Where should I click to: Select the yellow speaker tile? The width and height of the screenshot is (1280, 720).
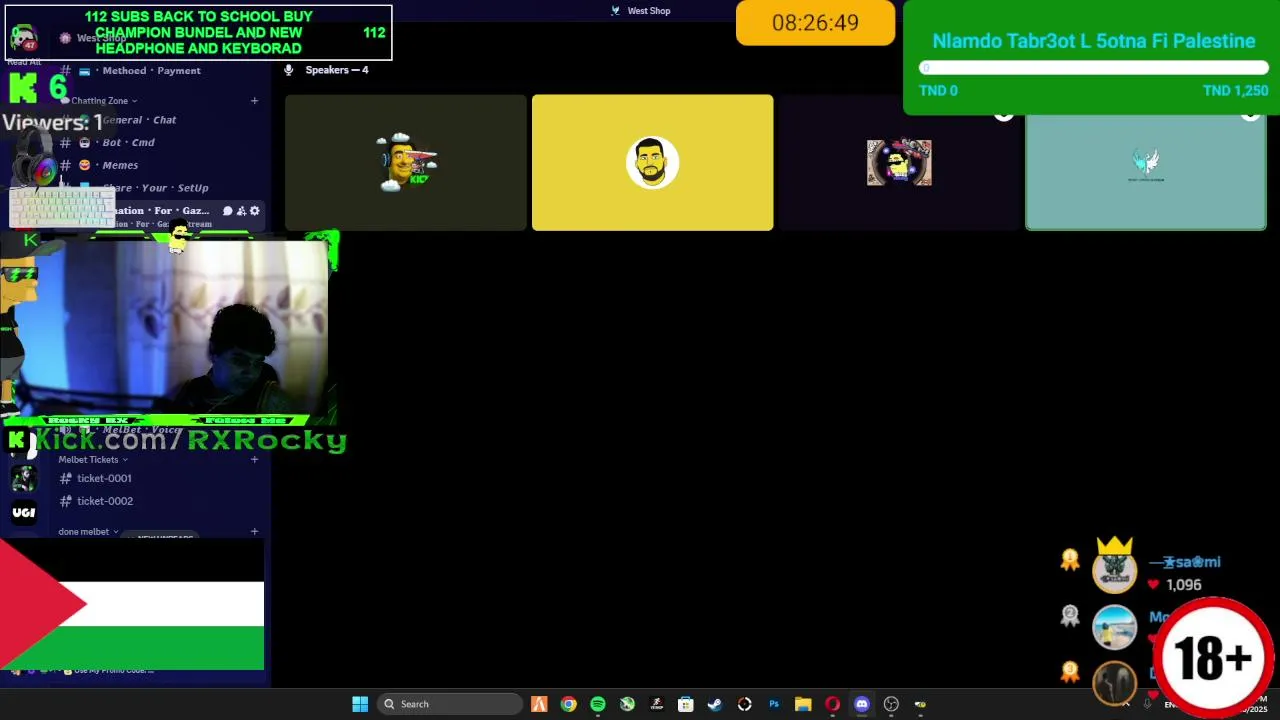pyautogui.click(x=652, y=162)
